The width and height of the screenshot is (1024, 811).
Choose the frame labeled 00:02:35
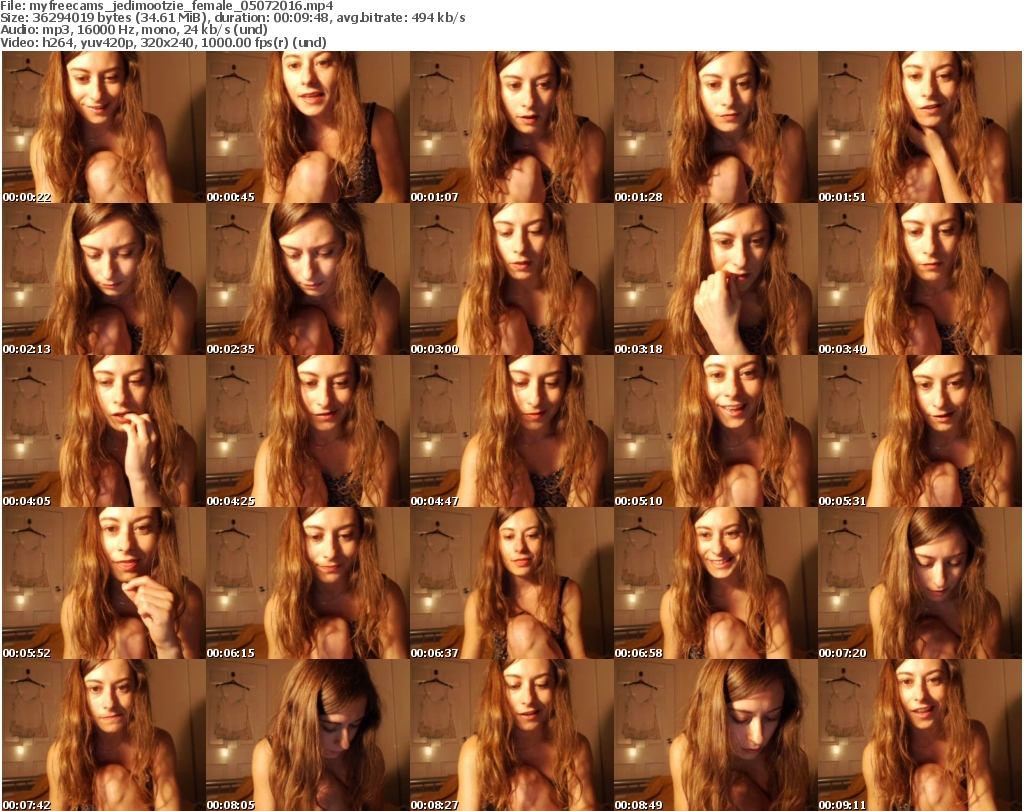coord(308,279)
